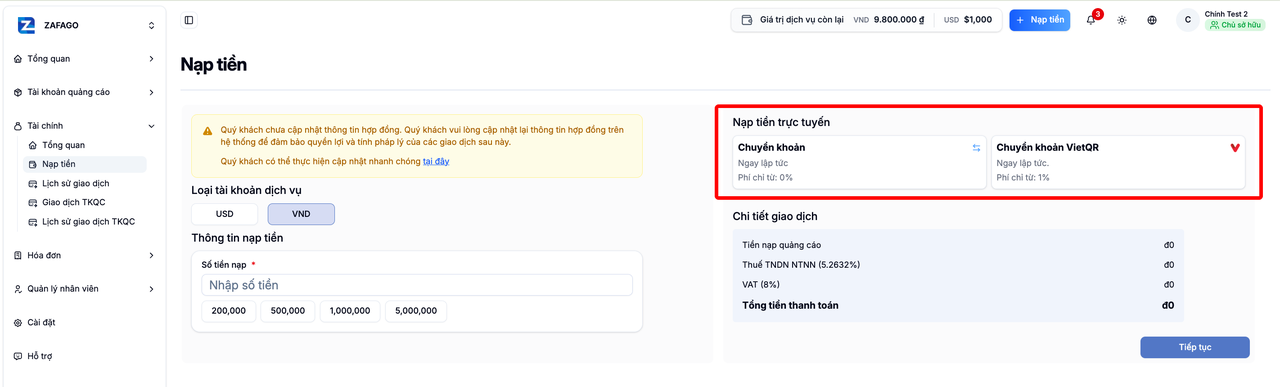Image resolution: width=1280 pixels, height=387 pixels.
Task: Open Lịch sử giao dịch page
Action: pos(84,183)
